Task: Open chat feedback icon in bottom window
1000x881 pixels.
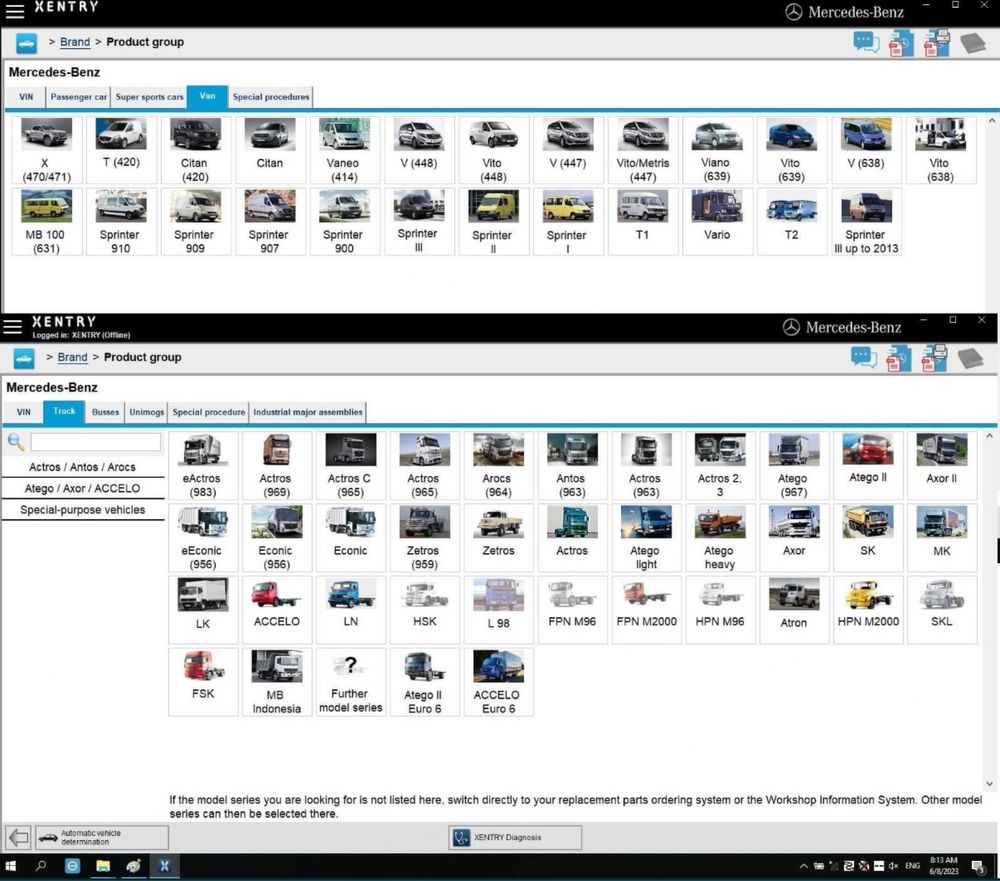Action: pos(864,358)
